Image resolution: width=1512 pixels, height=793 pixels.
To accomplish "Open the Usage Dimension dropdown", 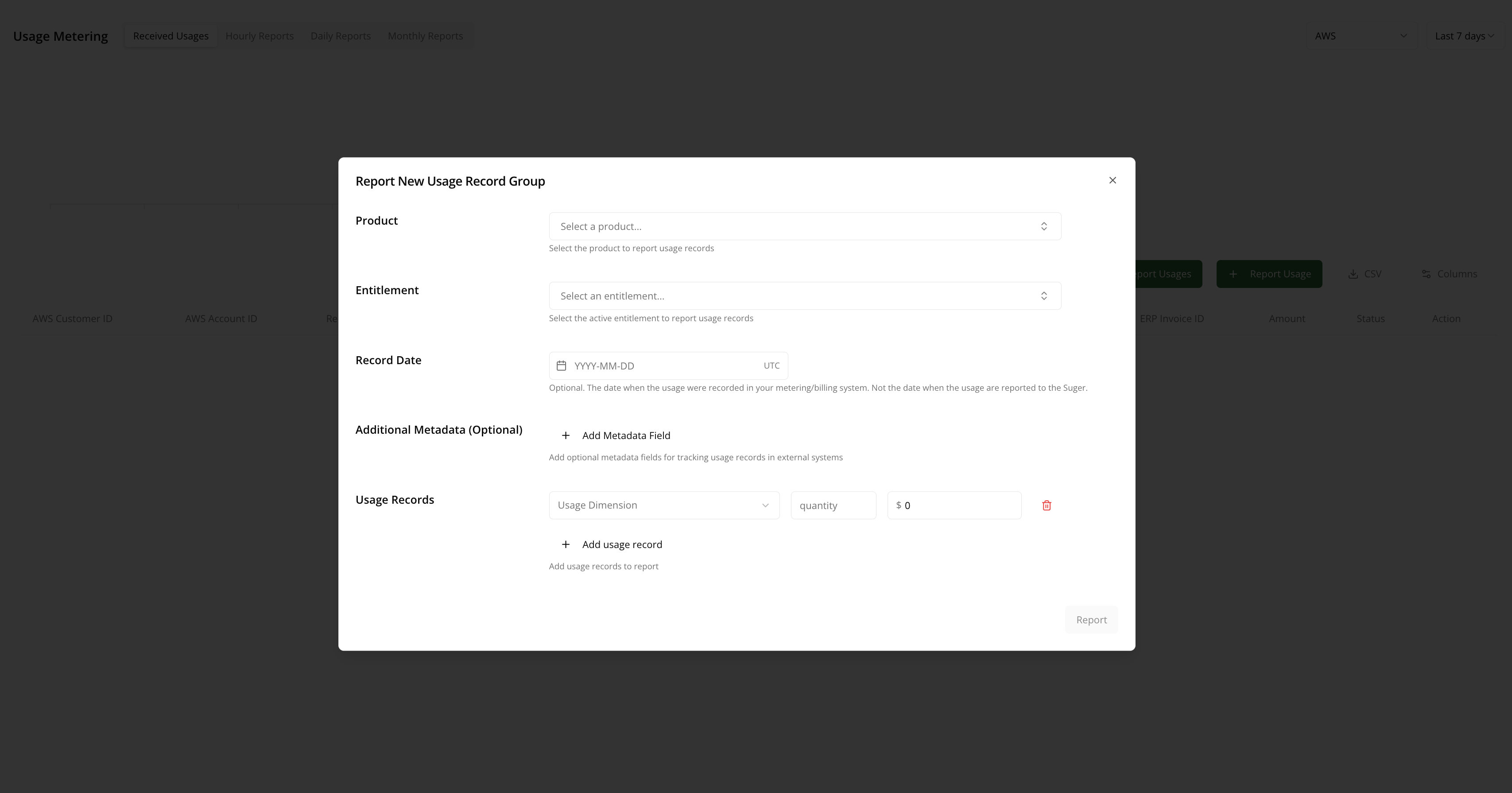I will 664,505.
